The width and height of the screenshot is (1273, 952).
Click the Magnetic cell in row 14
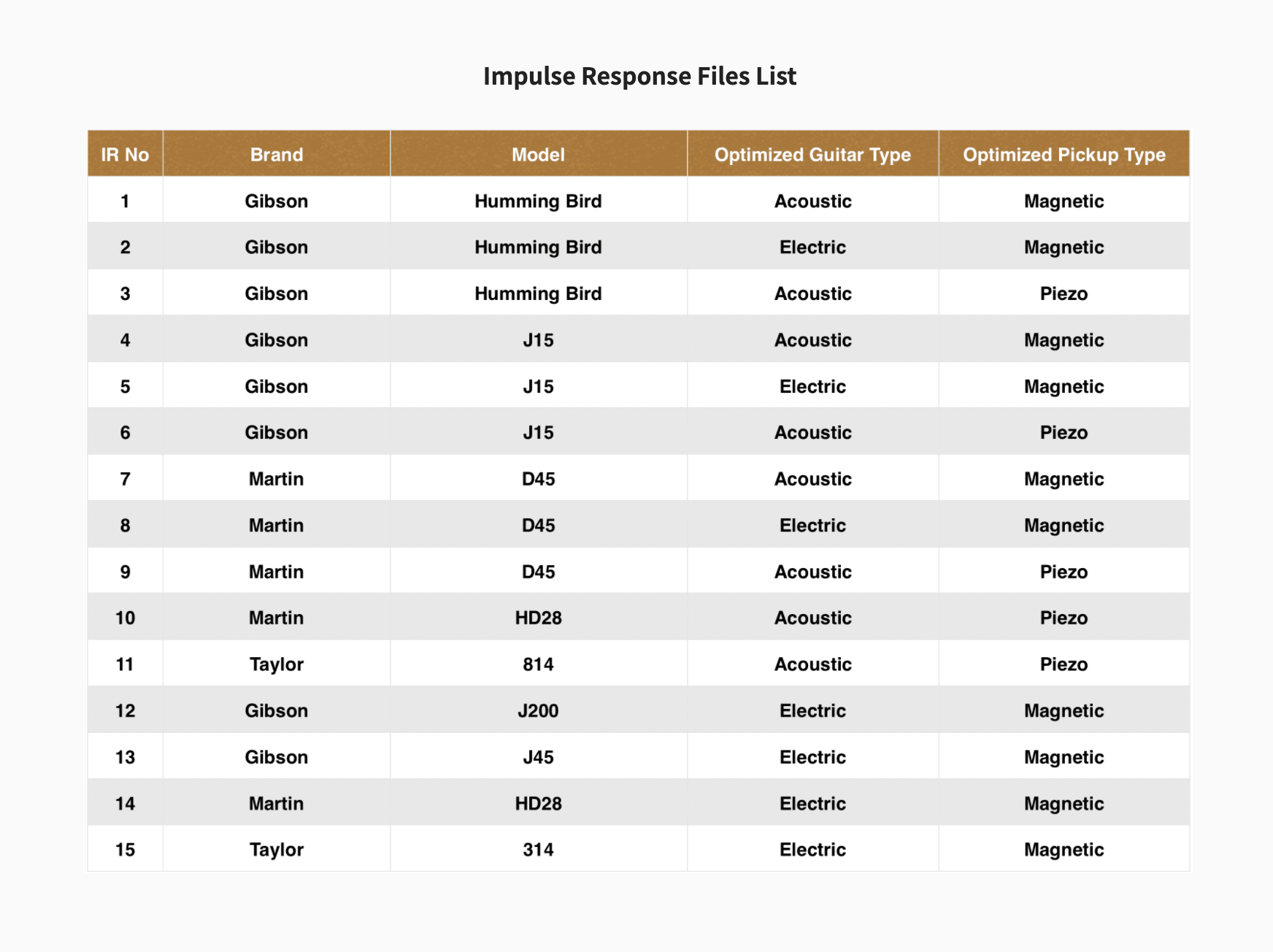click(x=1064, y=804)
